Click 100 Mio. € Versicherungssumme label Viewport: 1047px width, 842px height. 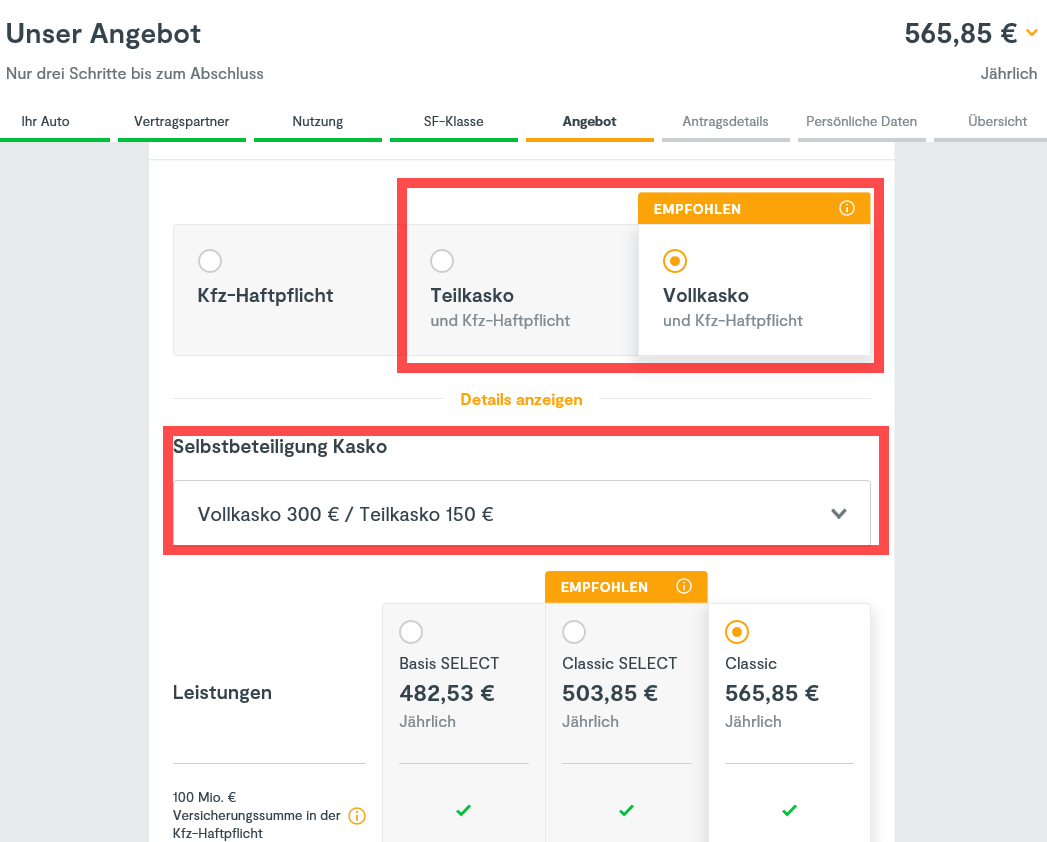pos(256,815)
